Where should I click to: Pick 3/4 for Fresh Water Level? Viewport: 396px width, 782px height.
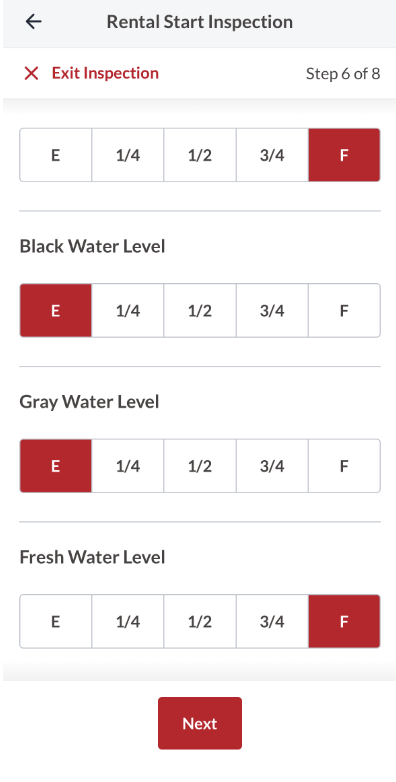click(272, 621)
